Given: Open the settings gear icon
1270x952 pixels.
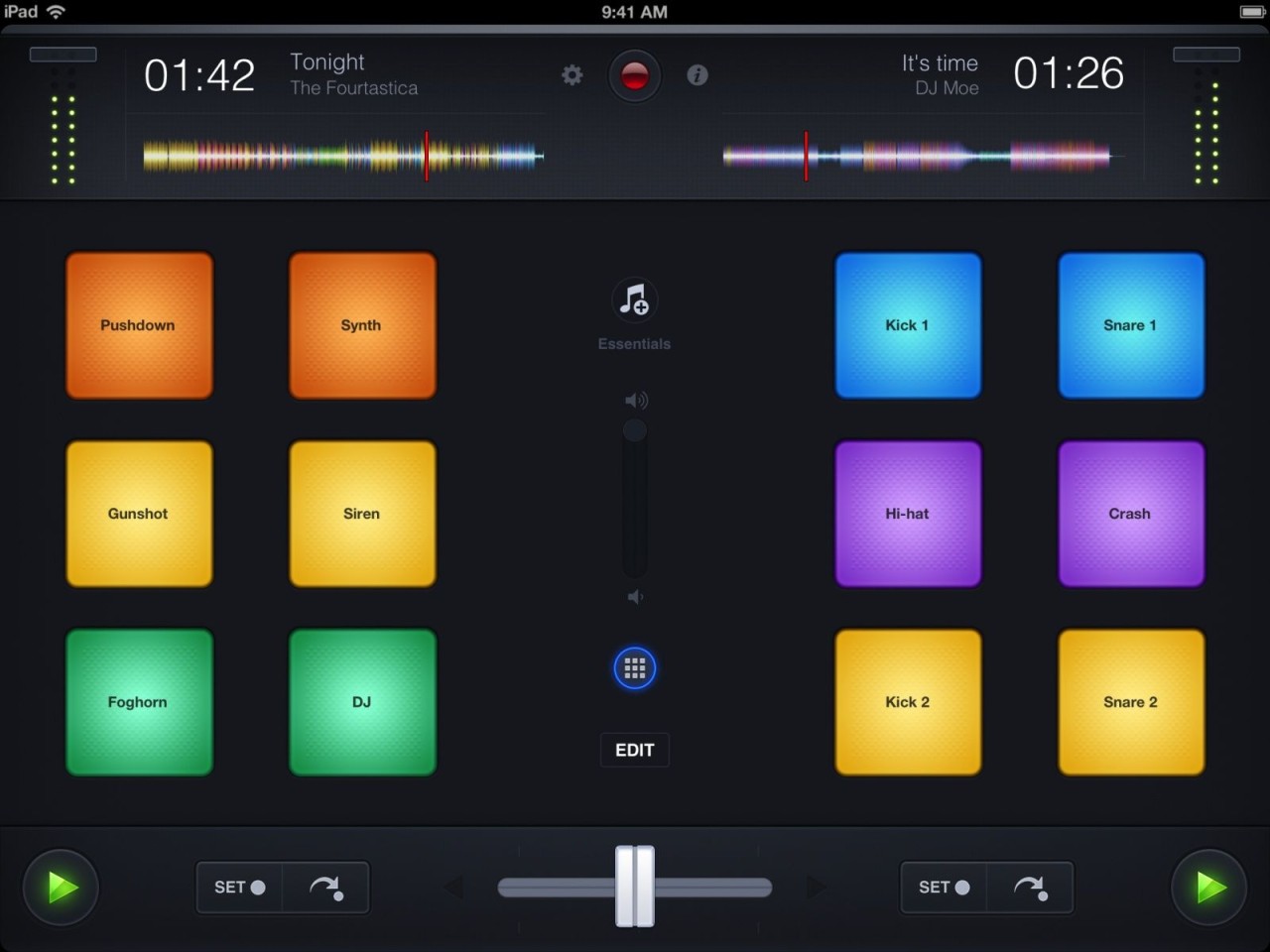Looking at the screenshot, I should tap(571, 74).
